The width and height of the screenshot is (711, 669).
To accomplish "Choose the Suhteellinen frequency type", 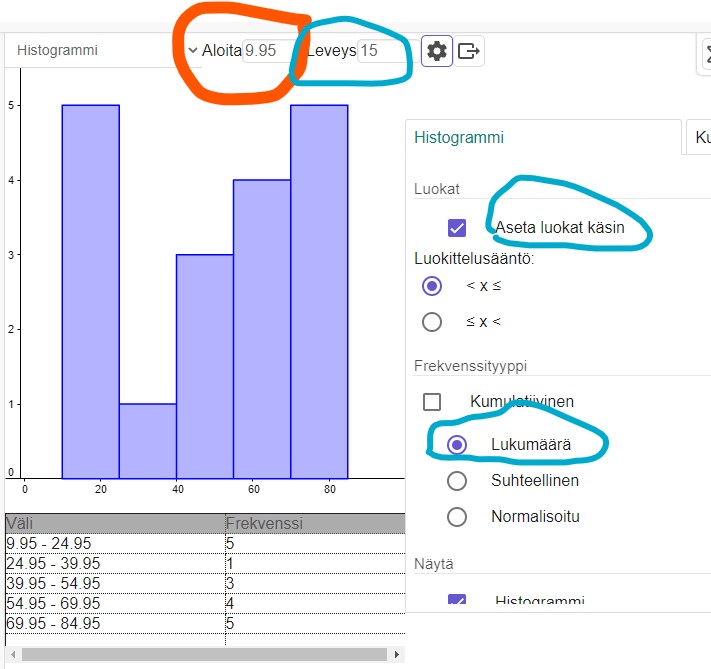I will coord(457,480).
